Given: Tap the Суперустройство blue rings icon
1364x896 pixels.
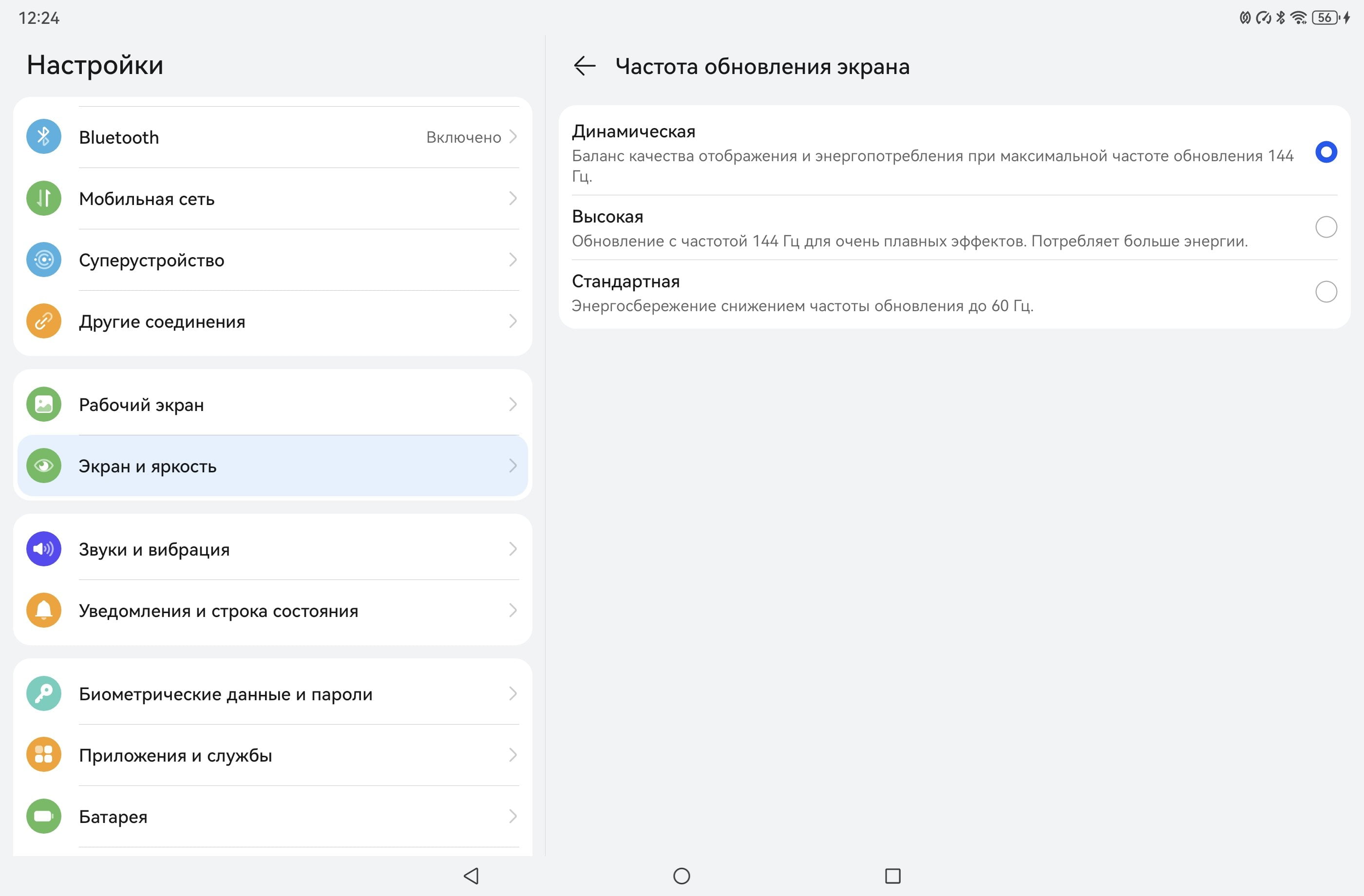Looking at the screenshot, I should [x=43, y=260].
